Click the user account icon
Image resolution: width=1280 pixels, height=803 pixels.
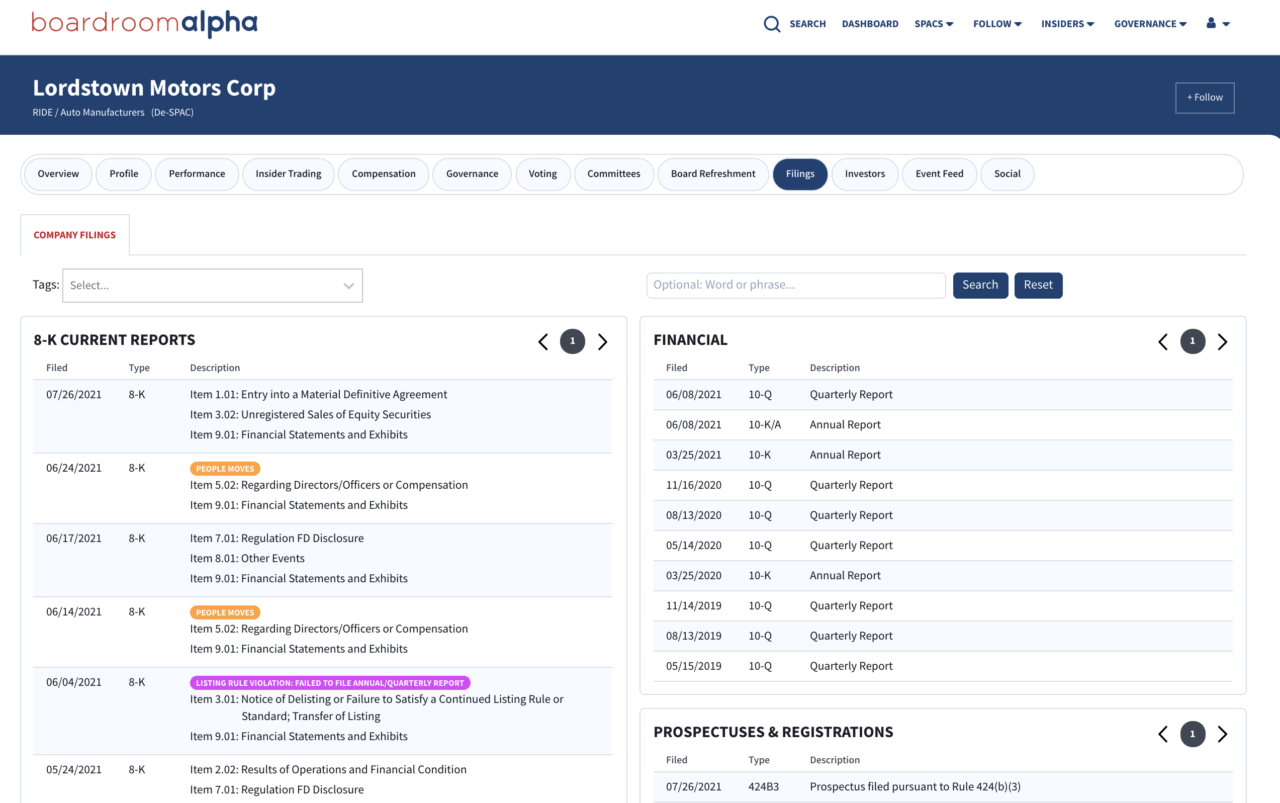(x=1212, y=23)
